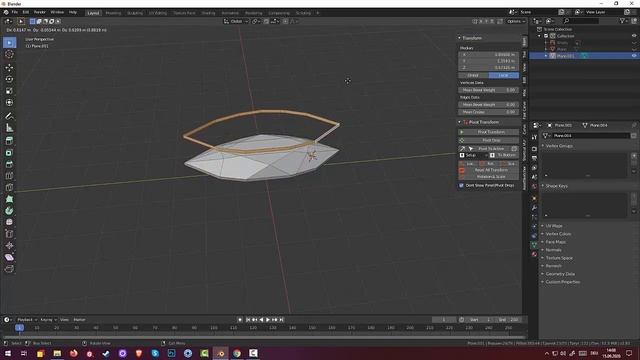640x360 pixels.
Task: Select the Loop Cut tool
Action: tap(9, 176)
